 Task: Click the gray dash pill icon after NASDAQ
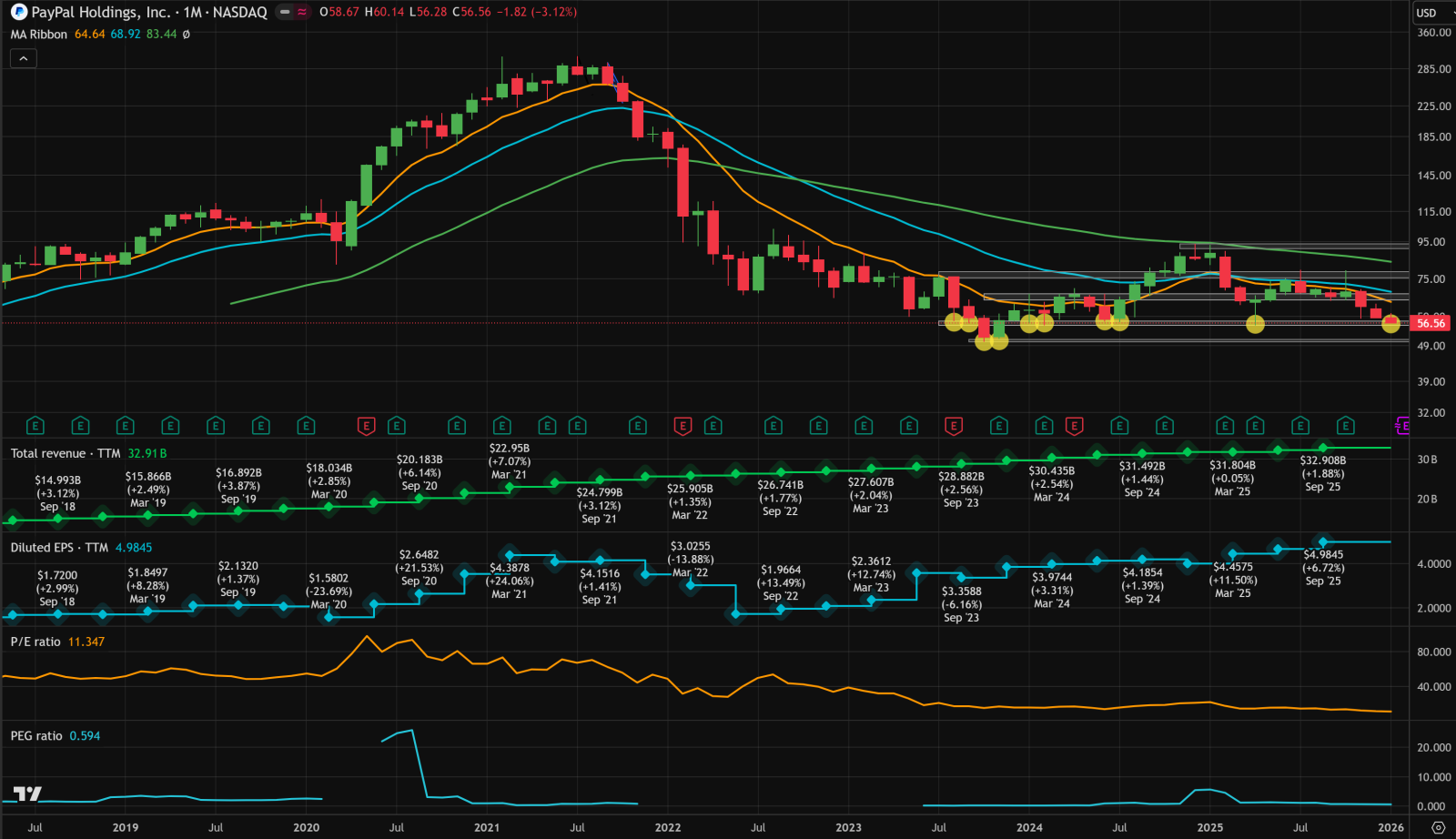click(285, 13)
